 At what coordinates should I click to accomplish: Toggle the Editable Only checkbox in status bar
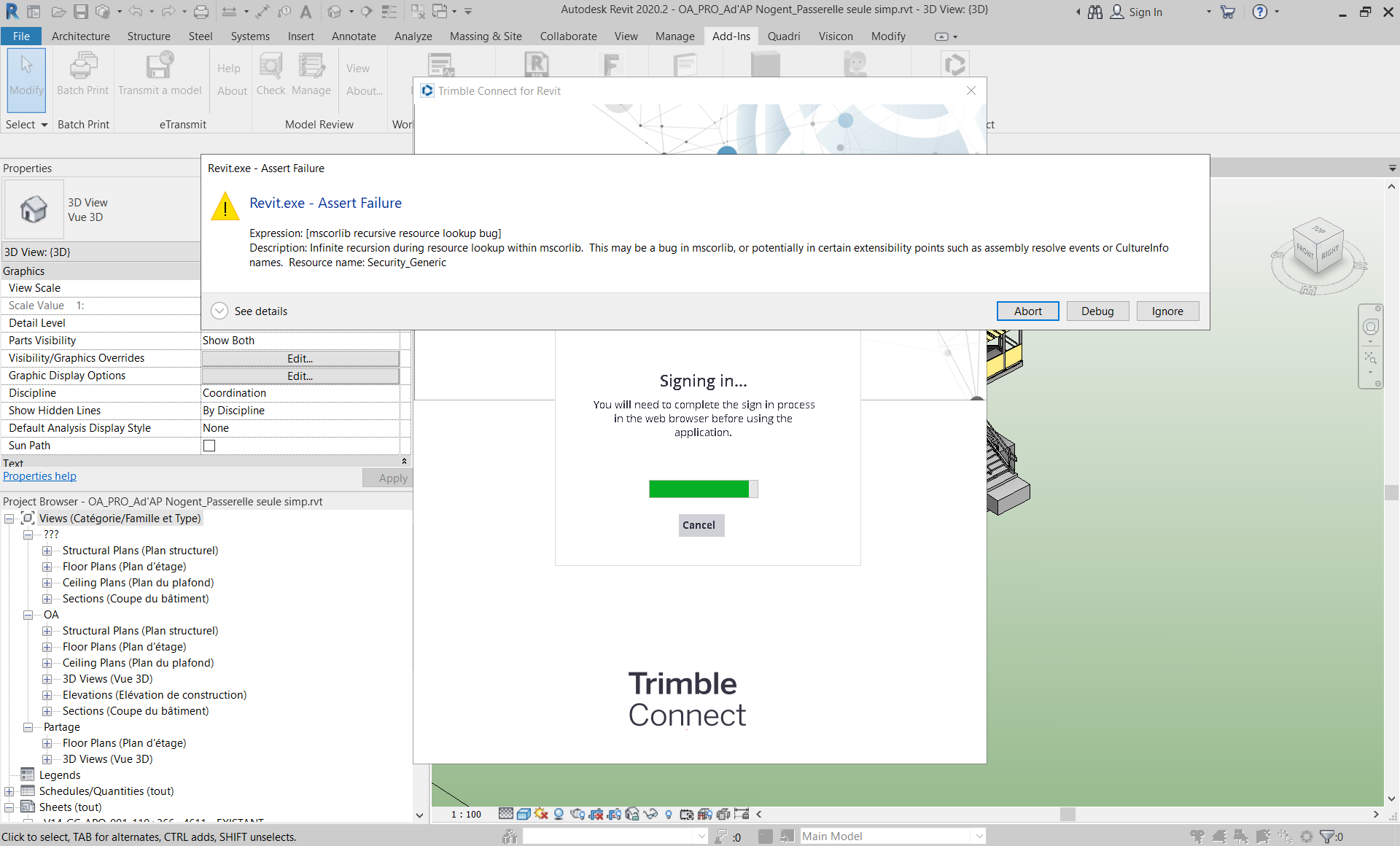tap(765, 837)
